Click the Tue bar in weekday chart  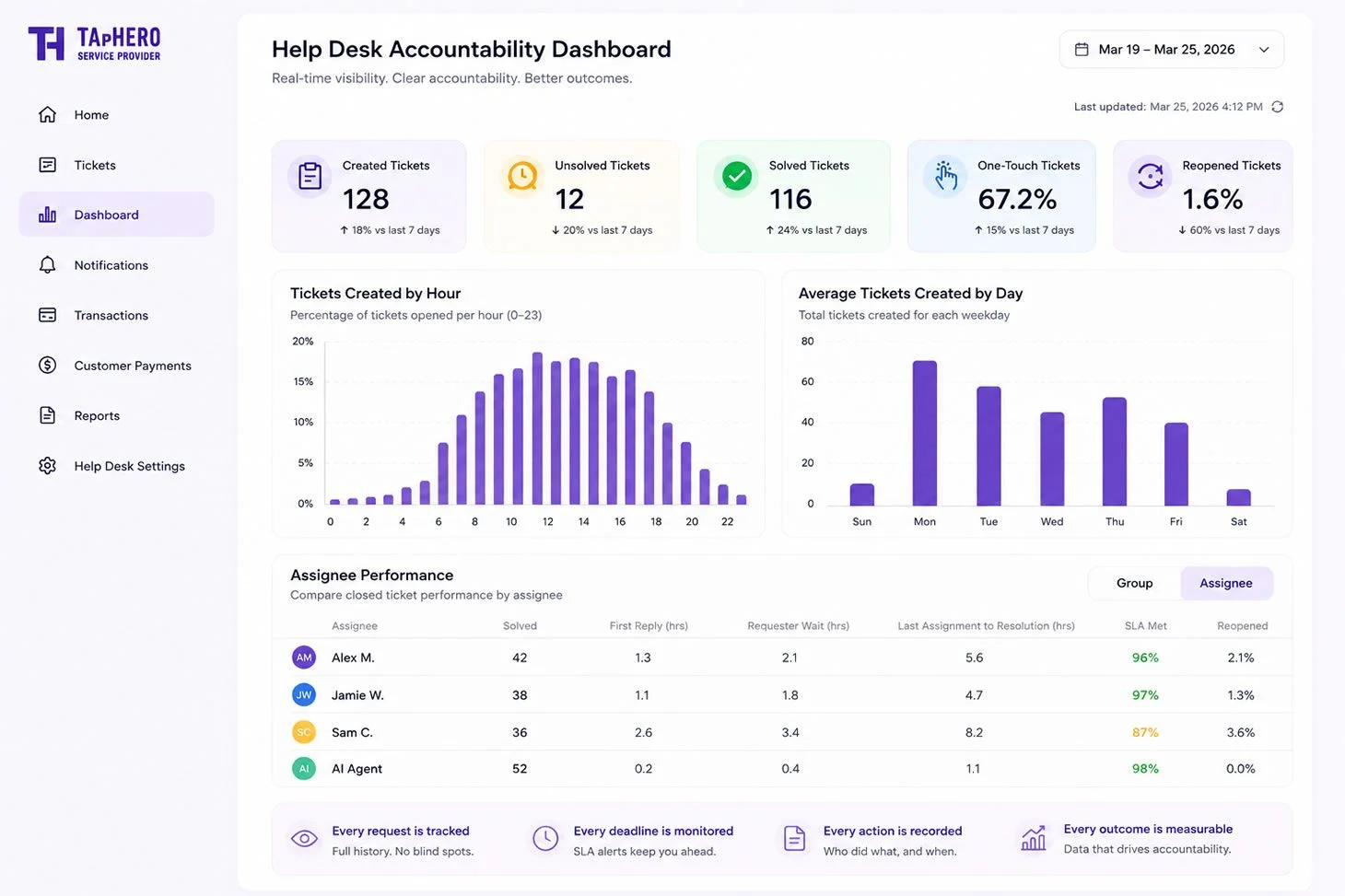click(x=988, y=446)
